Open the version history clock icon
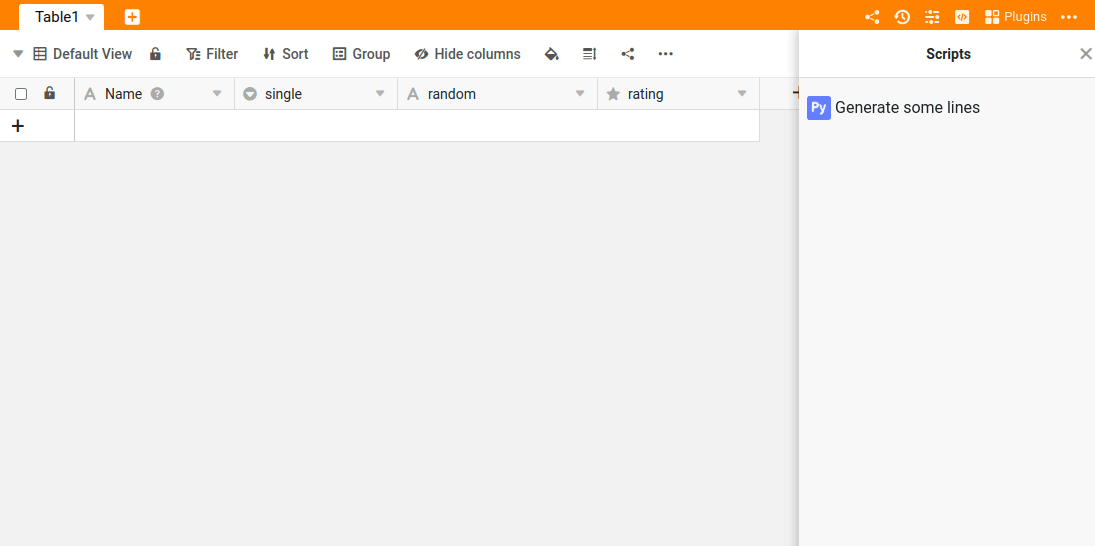 pos(902,17)
